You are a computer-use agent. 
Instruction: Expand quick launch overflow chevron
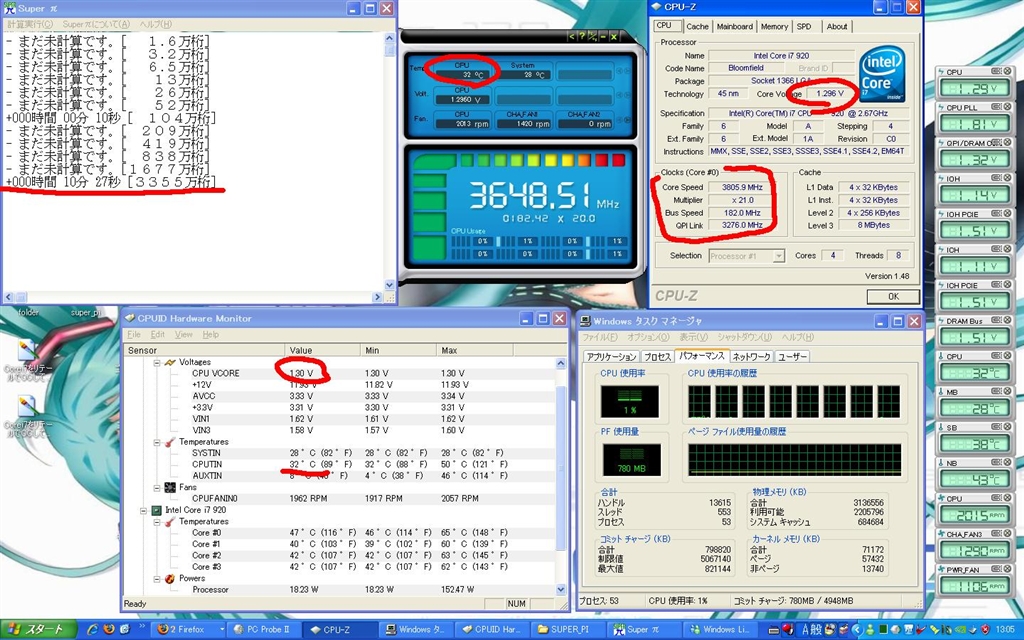(141, 627)
